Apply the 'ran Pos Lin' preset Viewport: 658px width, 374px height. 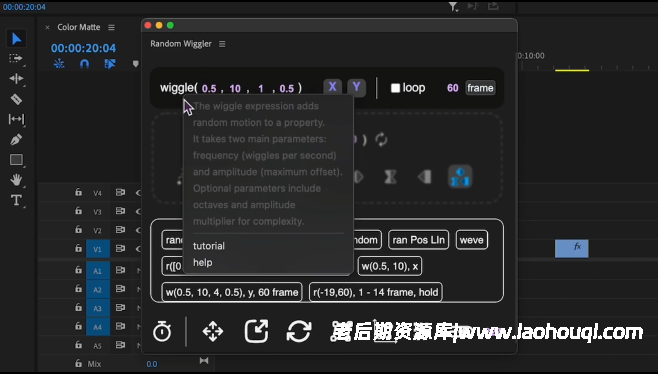click(x=418, y=240)
